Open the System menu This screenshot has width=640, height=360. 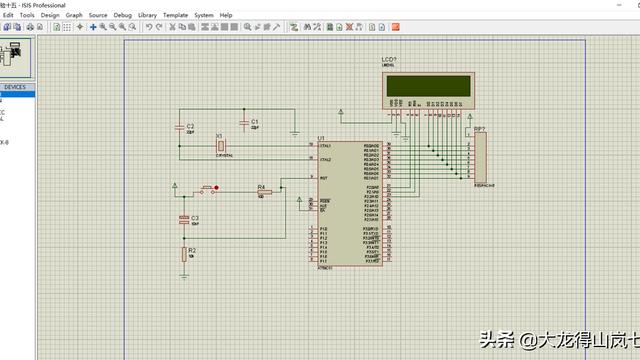point(204,15)
